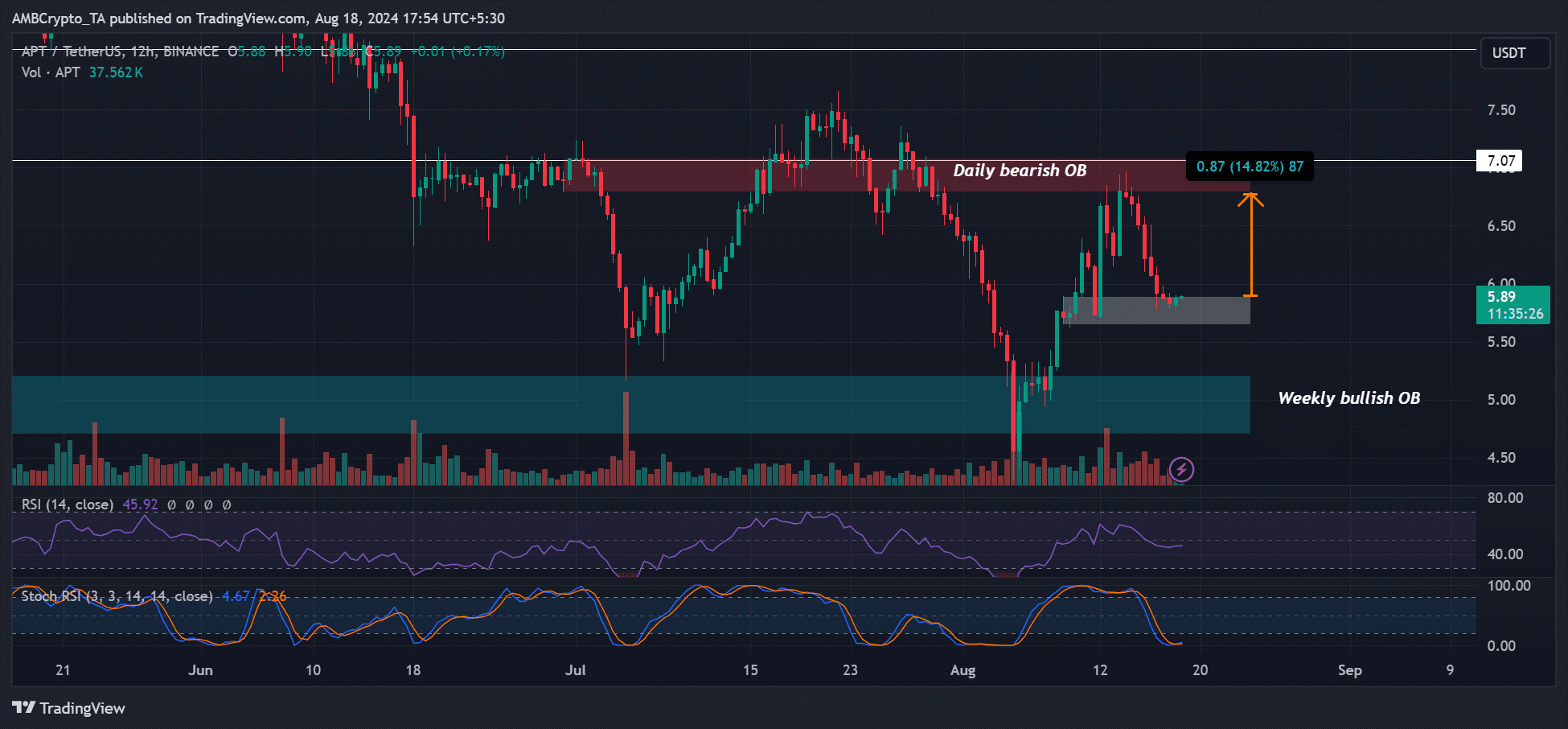Click the 11:35:26 candle countdown timer
This screenshot has height=729, width=1568.
click(1515, 314)
